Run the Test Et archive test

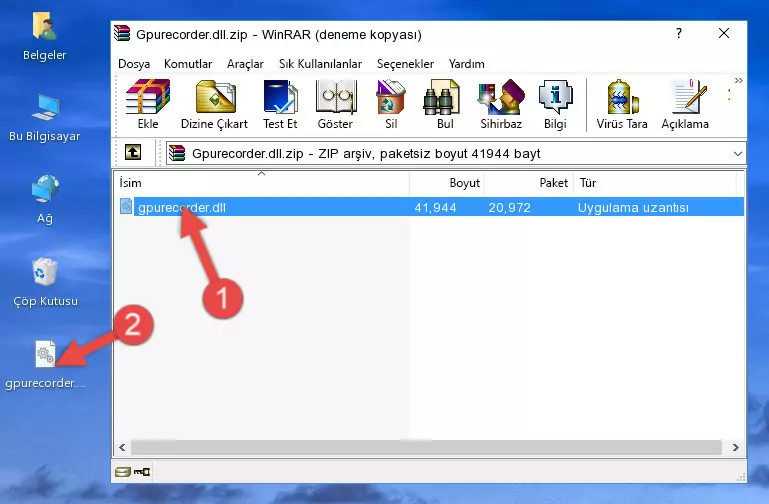pos(280,104)
